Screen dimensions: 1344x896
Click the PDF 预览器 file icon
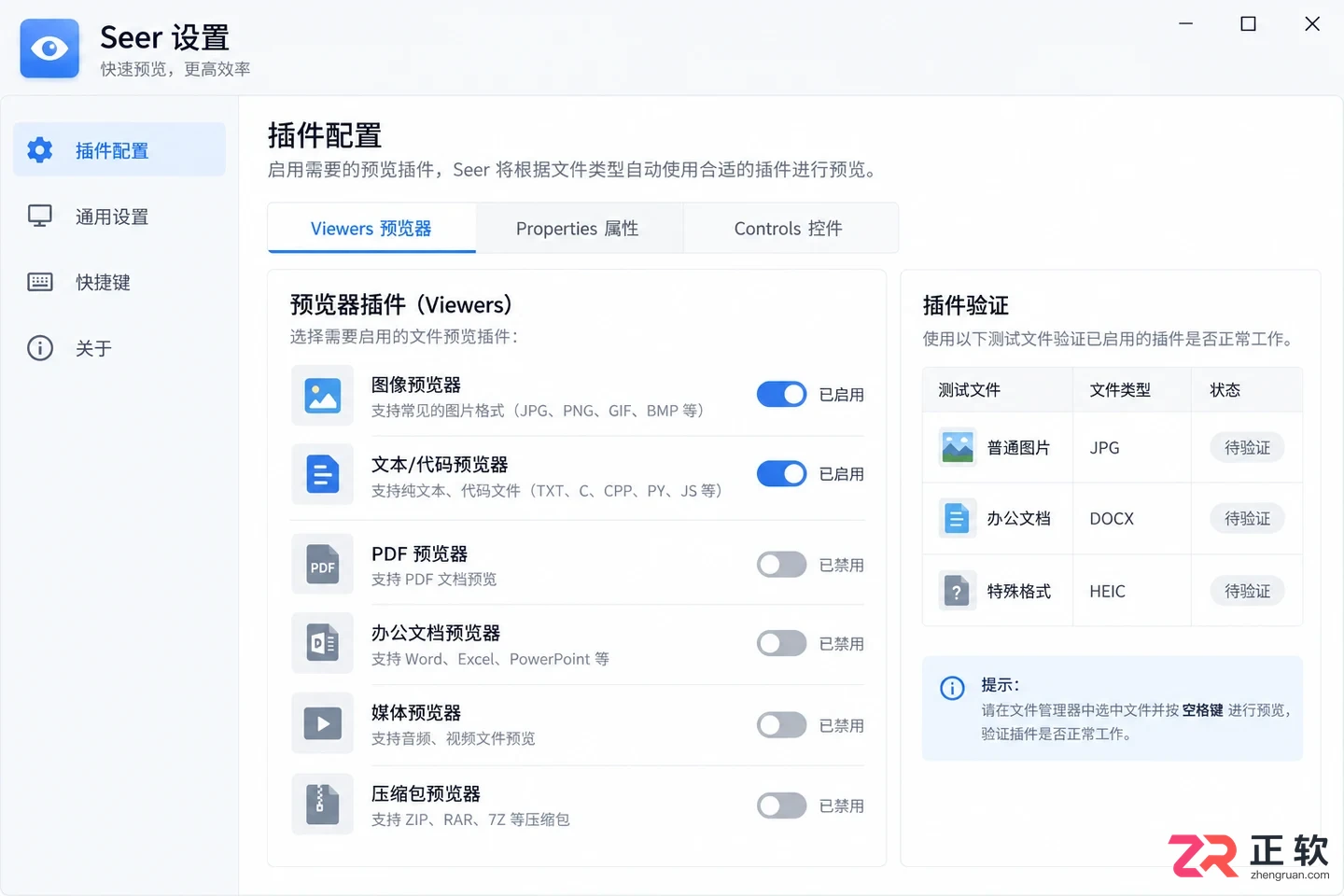(323, 564)
